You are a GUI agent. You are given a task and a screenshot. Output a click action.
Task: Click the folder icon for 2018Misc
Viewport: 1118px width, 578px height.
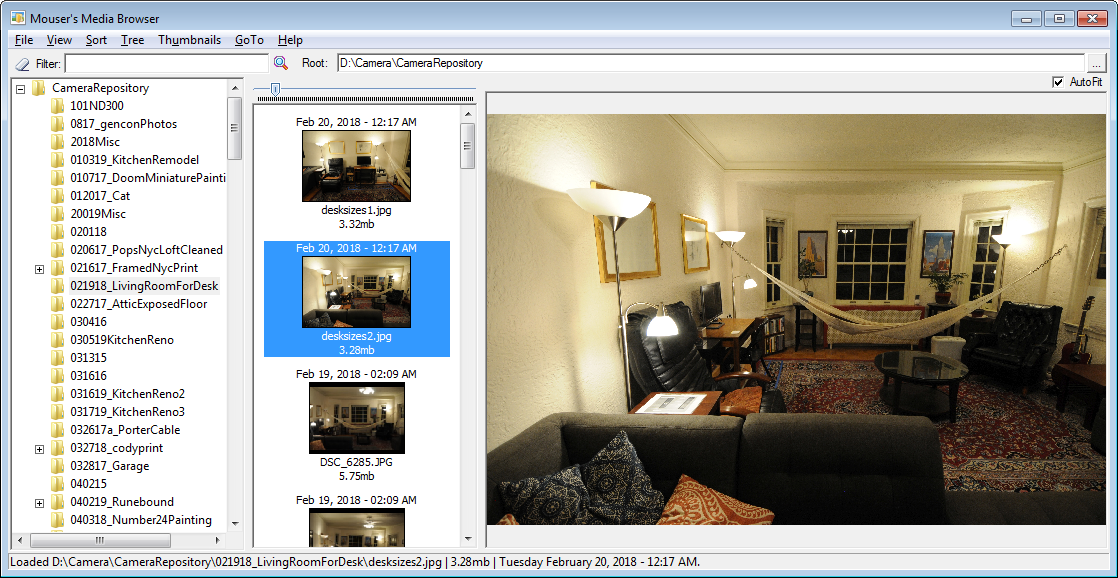coord(57,142)
